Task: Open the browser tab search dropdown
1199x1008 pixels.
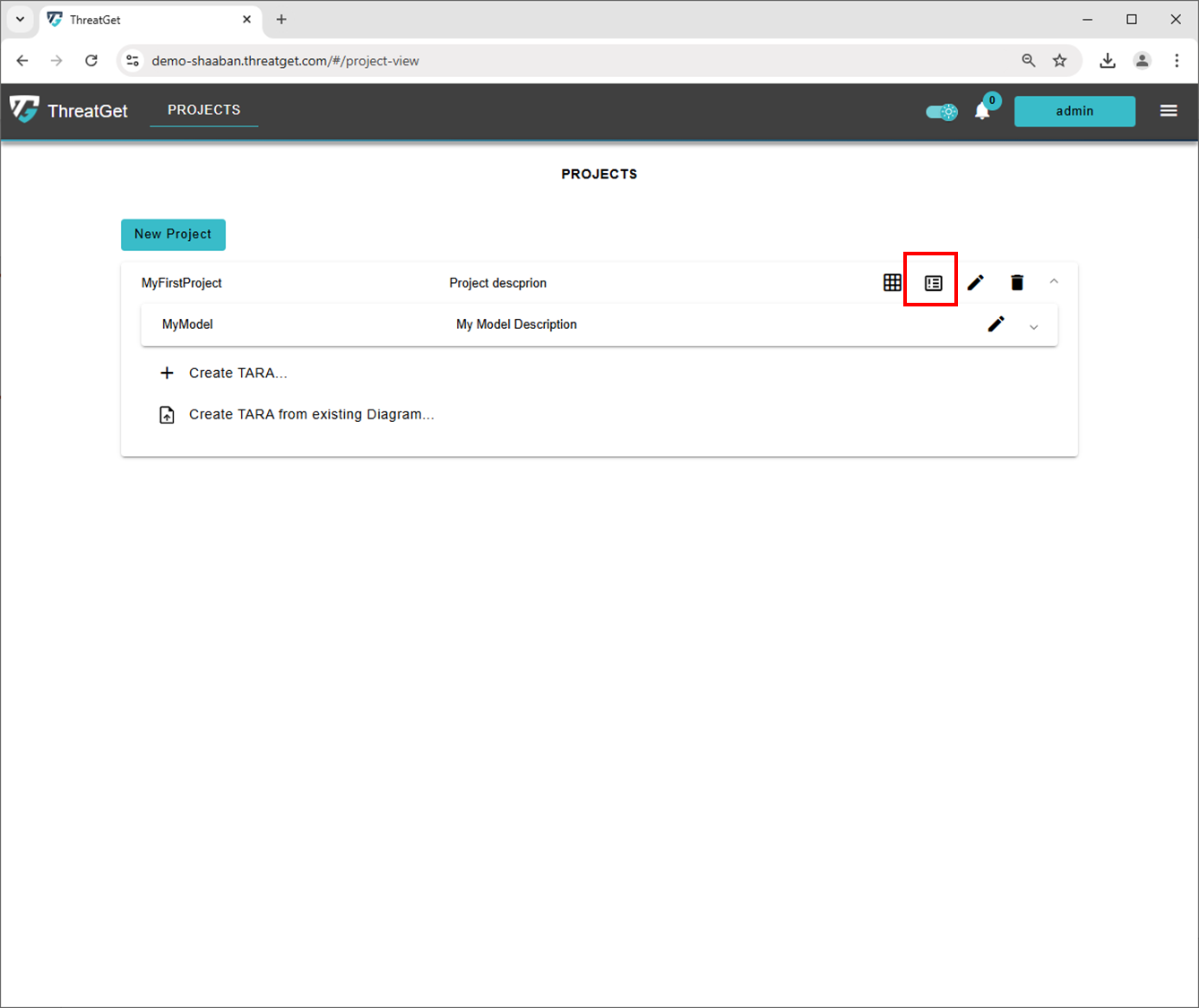Action: point(20,19)
